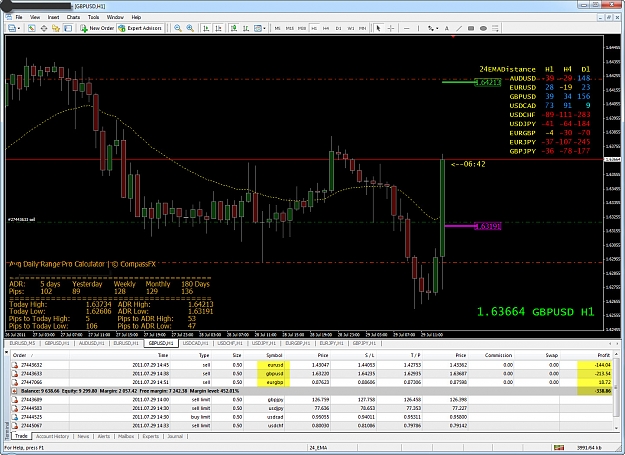This screenshot has height=455, width=625.
Task: Switch to M30 timeframe
Action: (302, 28)
